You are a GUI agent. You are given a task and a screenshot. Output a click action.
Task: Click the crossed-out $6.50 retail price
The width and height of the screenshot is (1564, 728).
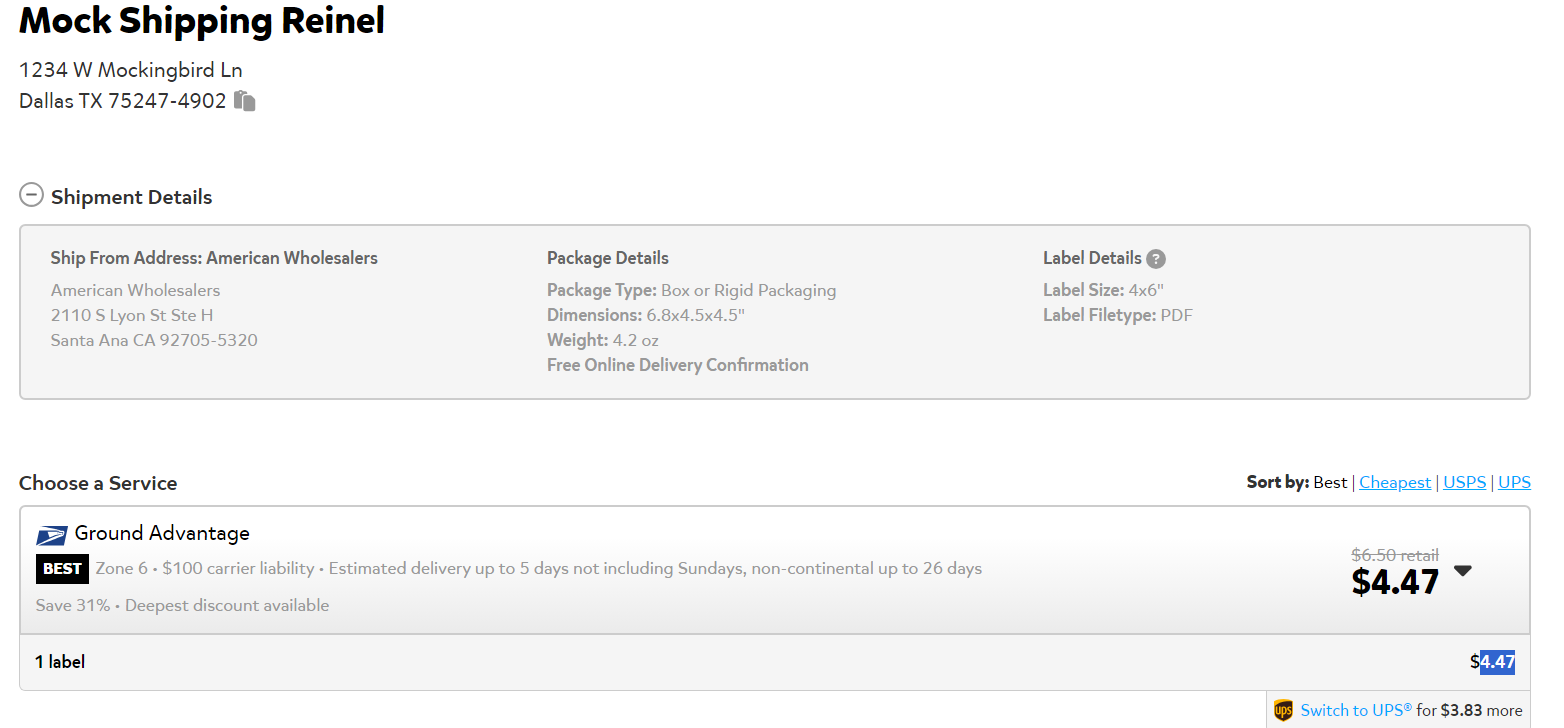point(1394,555)
